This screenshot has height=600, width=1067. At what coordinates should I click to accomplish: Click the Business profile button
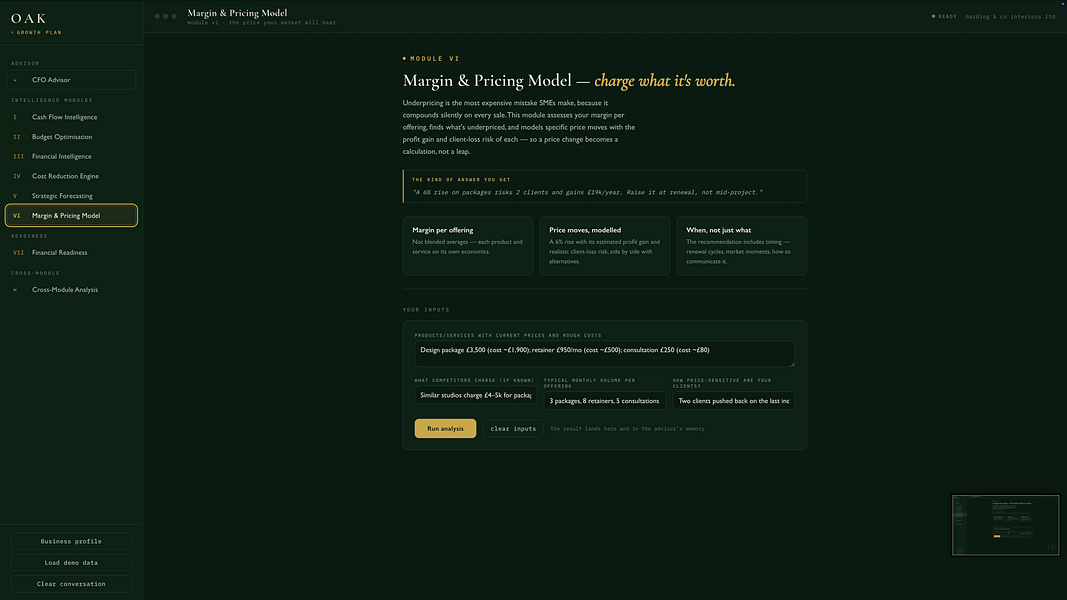(71, 541)
